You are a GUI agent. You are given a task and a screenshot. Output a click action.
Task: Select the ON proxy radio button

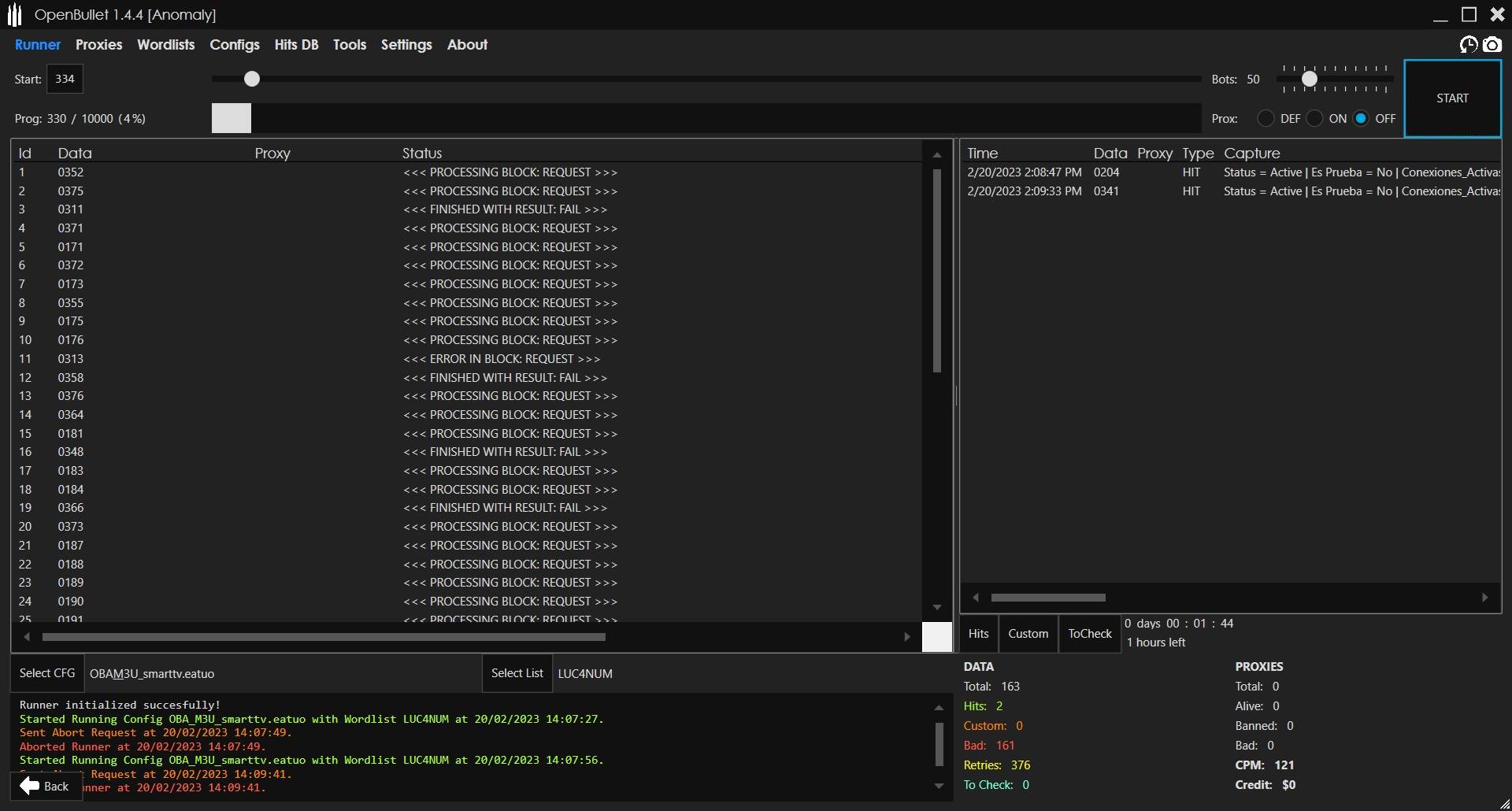[1314, 119]
